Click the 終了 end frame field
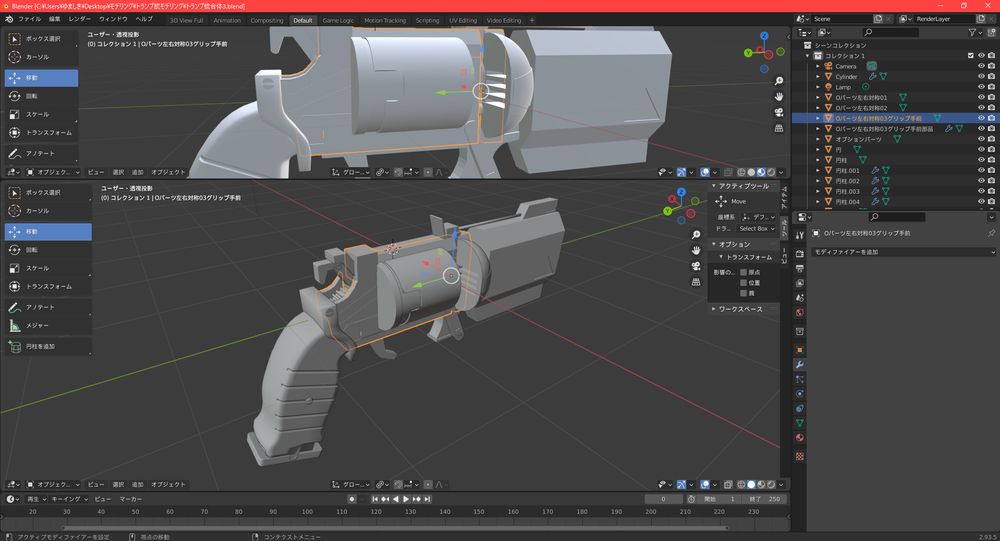Screen dimensions: 1000x541 click(x=765, y=499)
